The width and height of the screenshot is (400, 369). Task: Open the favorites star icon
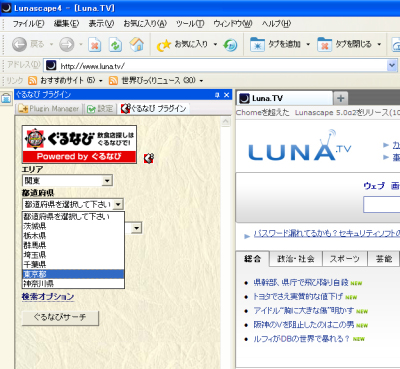coord(164,45)
